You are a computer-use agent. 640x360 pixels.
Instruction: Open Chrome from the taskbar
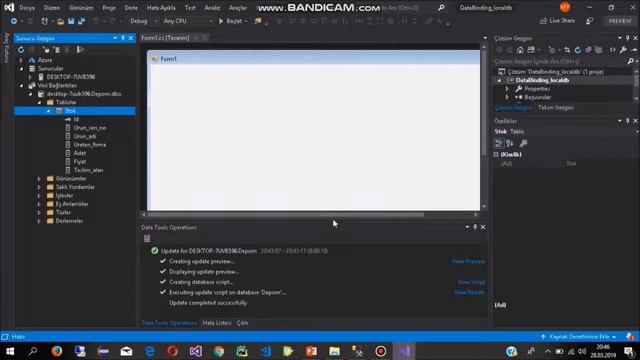tap(219, 351)
